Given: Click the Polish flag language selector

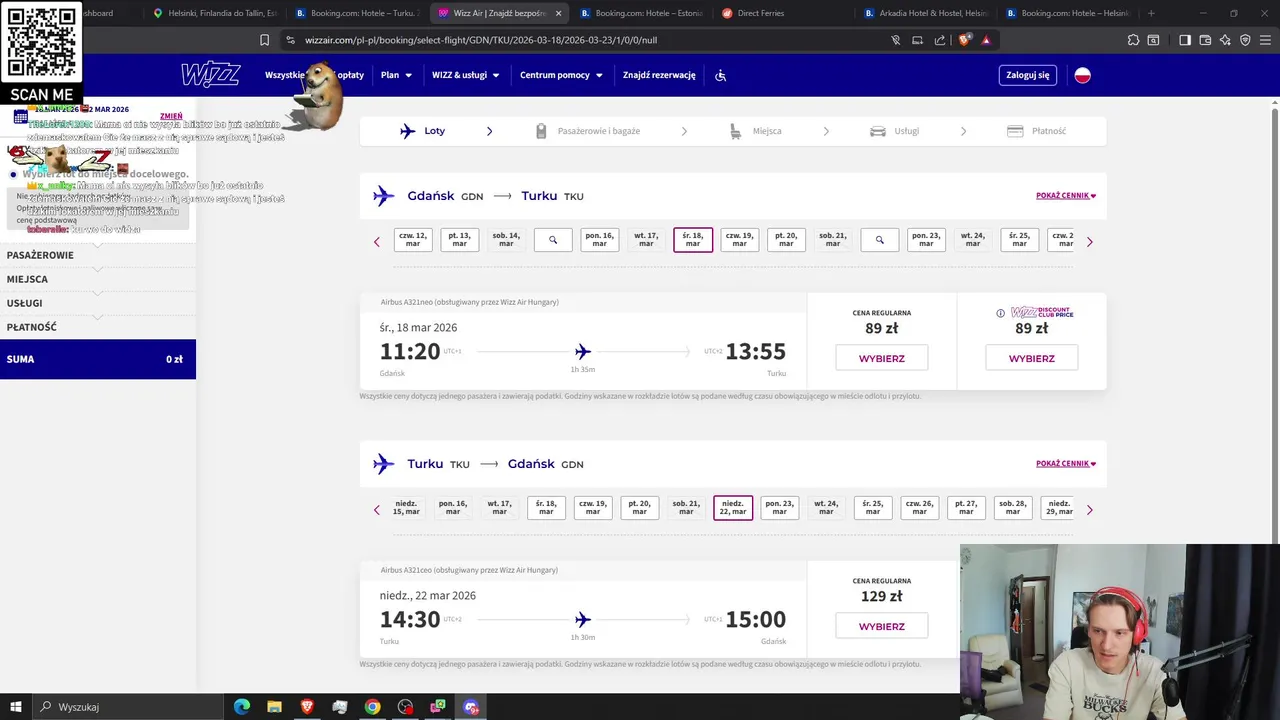Looking at the screenshot, I should pos(1082,75).
